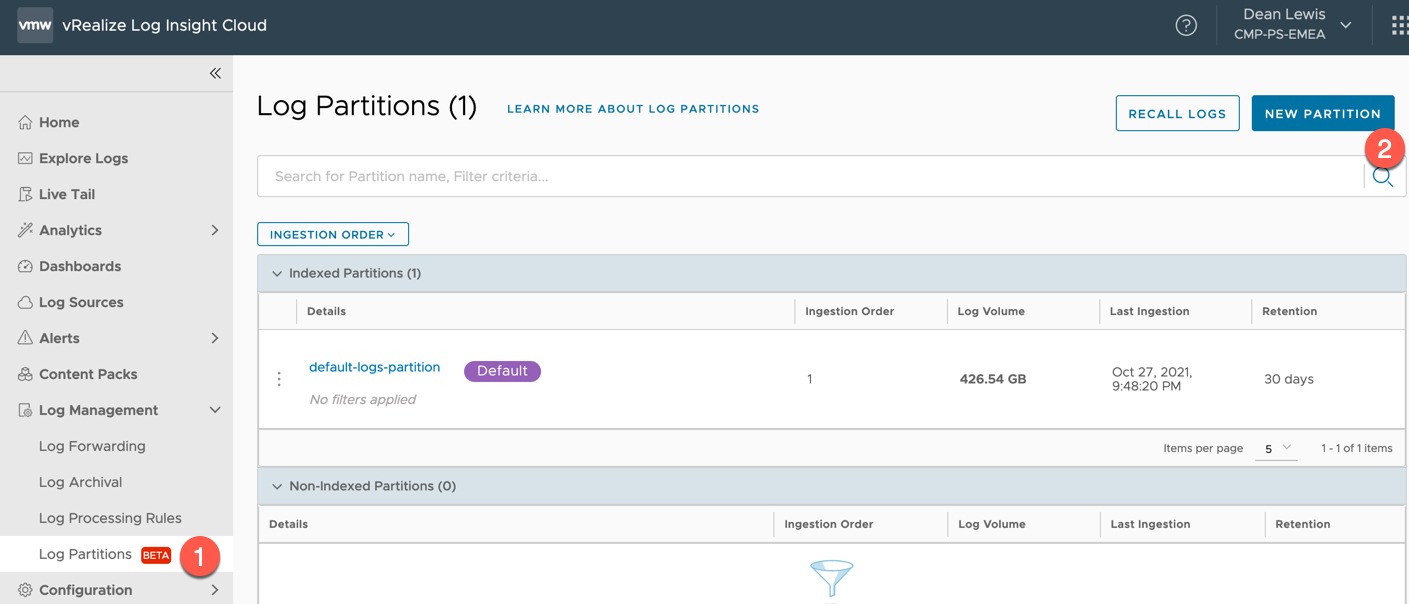The height and width of the screenshot is (604, 1409).
Task: Collapse the Log Management section chevron
Action: point(214,410)
